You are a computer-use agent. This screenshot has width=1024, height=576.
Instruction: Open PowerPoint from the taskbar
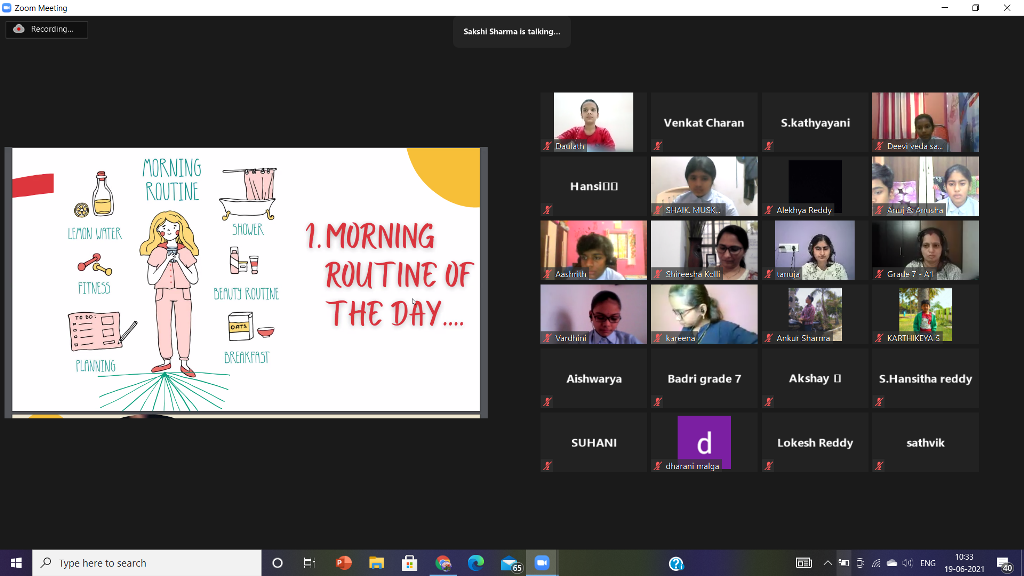[x=344, y=563]
